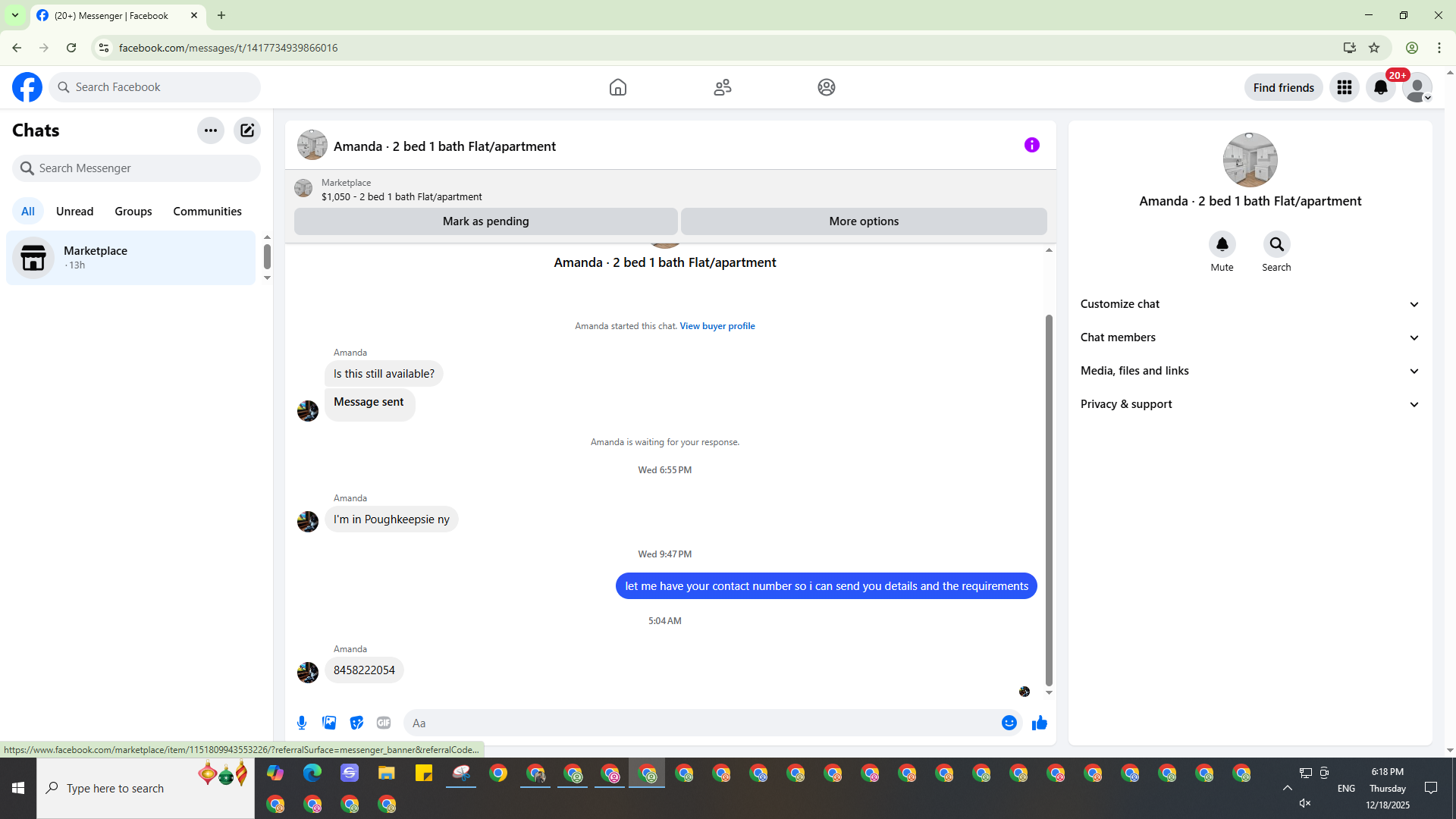Click the browser address bar URL
Viewport: 1456px width, 819px height.
pos(228,48)
